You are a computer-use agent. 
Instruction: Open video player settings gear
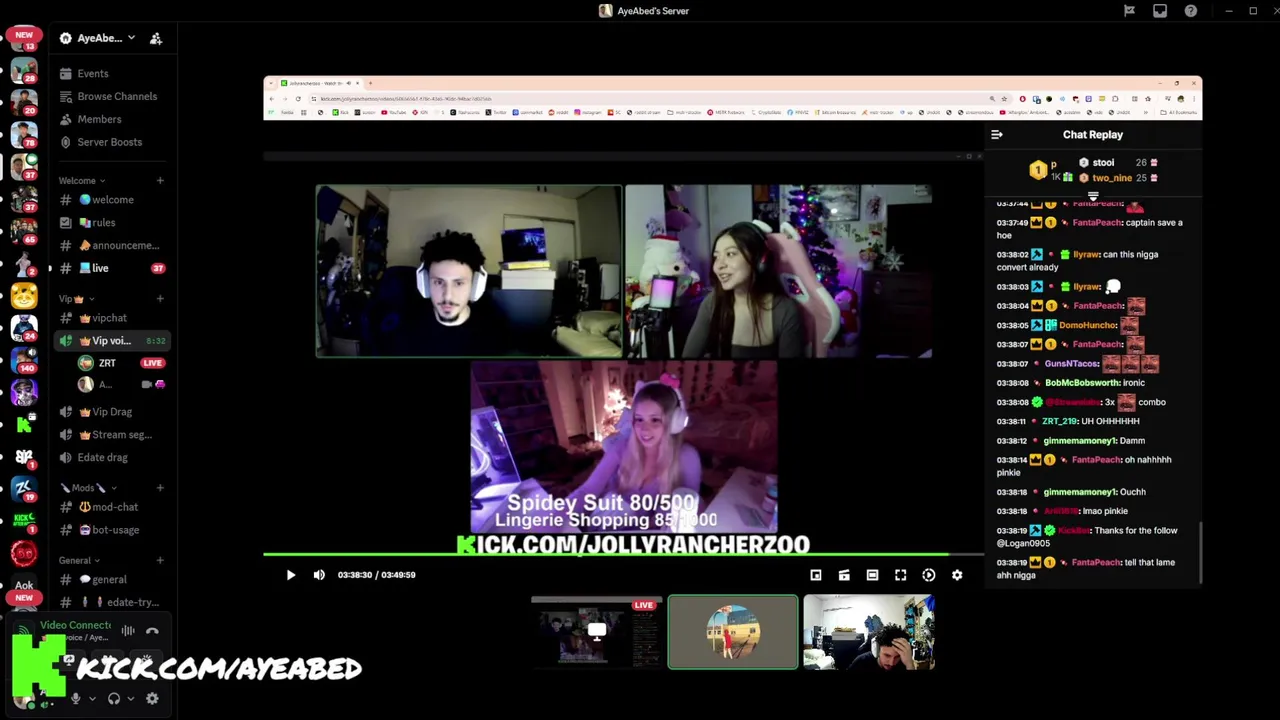coord(957,575)
